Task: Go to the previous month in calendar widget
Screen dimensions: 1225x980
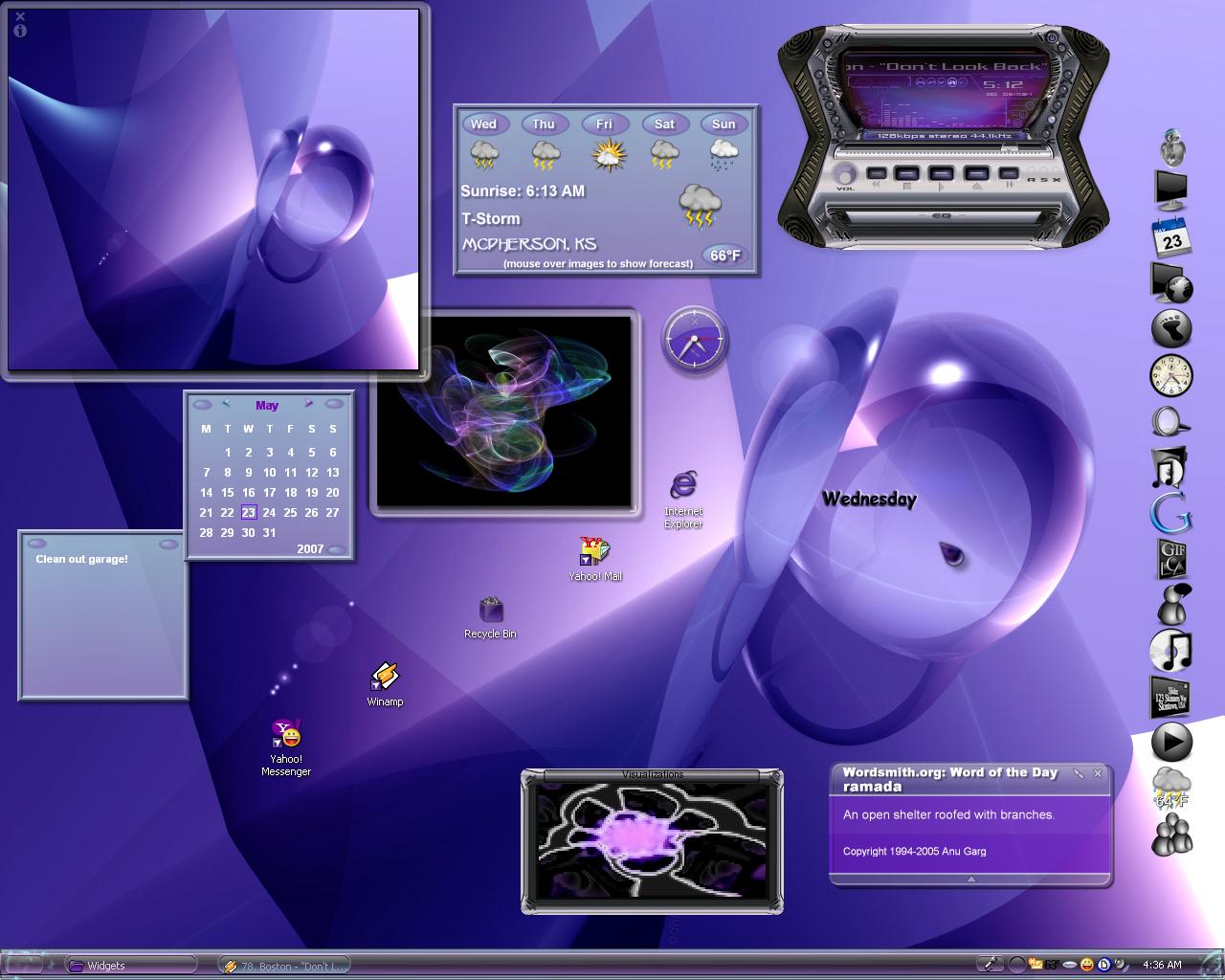Action: (226, 404)
